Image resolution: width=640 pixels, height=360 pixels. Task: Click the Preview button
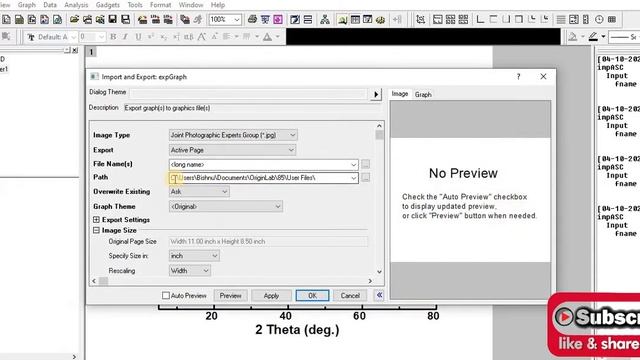[231, 296]
